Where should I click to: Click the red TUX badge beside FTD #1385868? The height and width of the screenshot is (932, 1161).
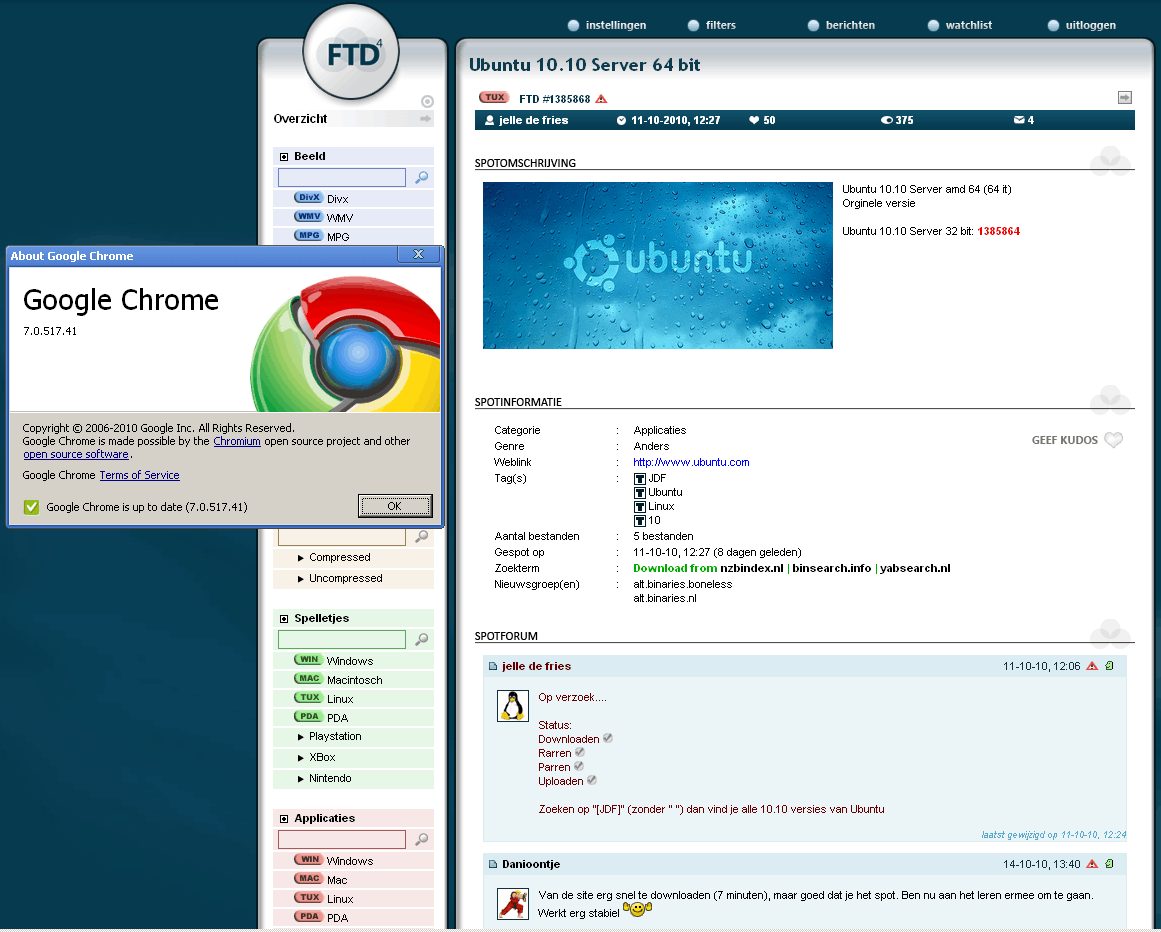[x=495, y=98]
